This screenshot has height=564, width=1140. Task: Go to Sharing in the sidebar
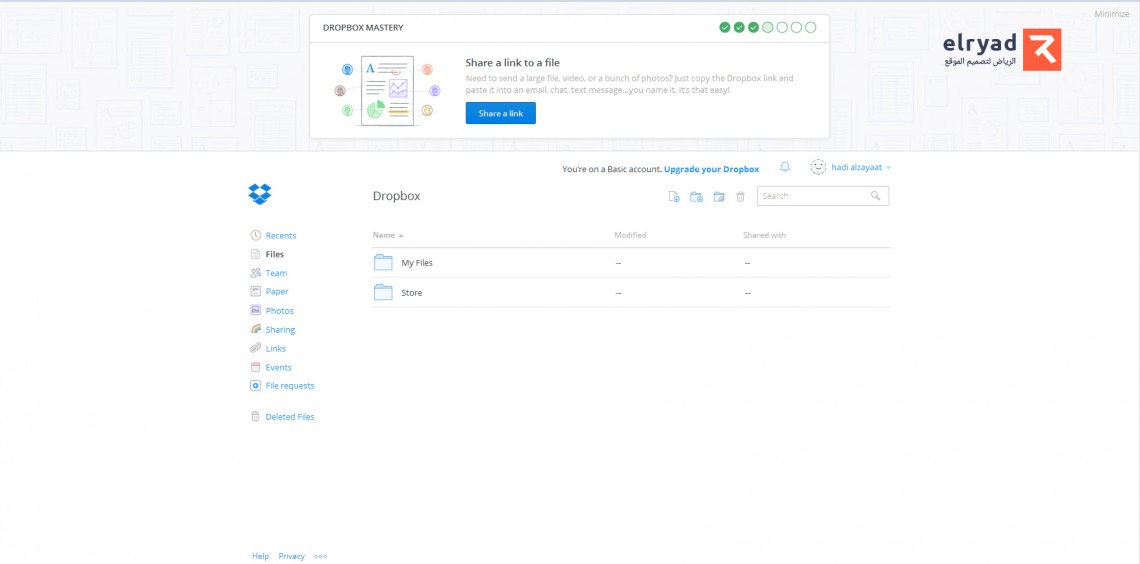[x=281, y=329]
